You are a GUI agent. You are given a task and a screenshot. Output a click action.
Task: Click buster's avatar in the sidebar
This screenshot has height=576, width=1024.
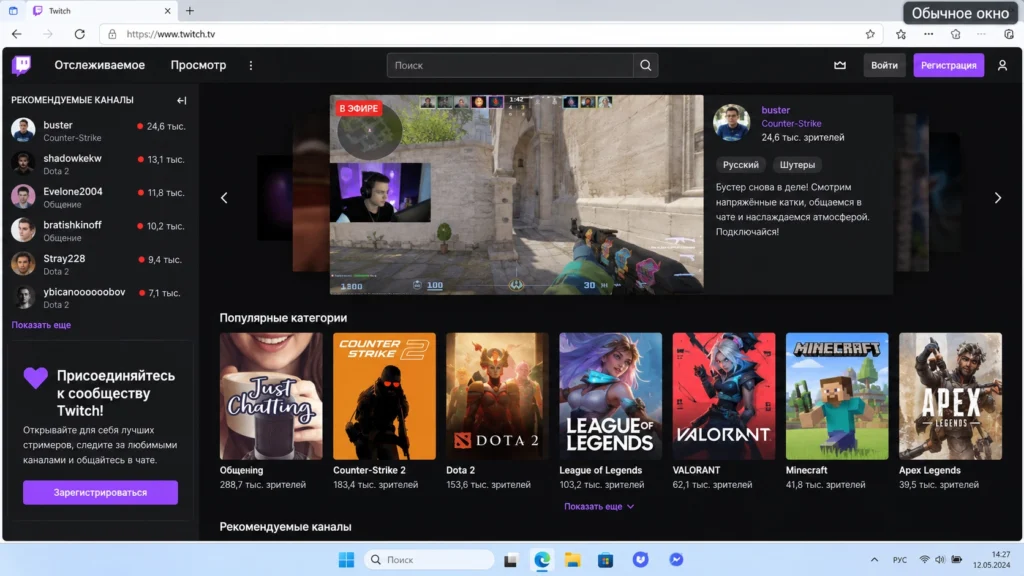(23, 130)
